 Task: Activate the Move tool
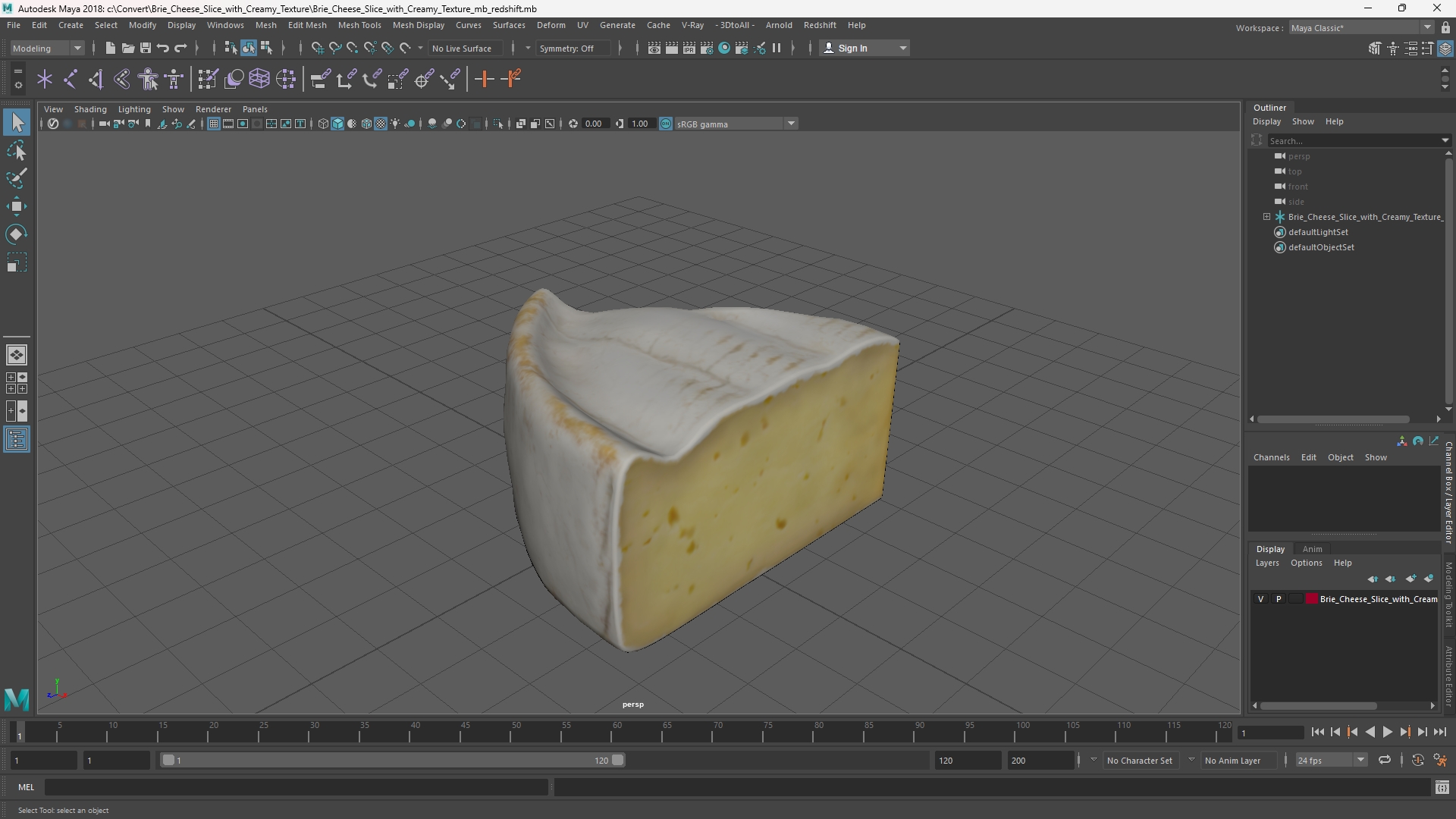point(17,206)
